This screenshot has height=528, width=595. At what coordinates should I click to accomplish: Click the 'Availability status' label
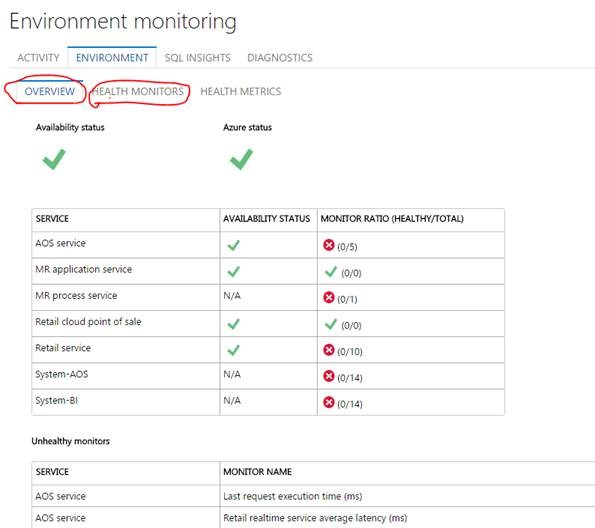pos(70,128)
